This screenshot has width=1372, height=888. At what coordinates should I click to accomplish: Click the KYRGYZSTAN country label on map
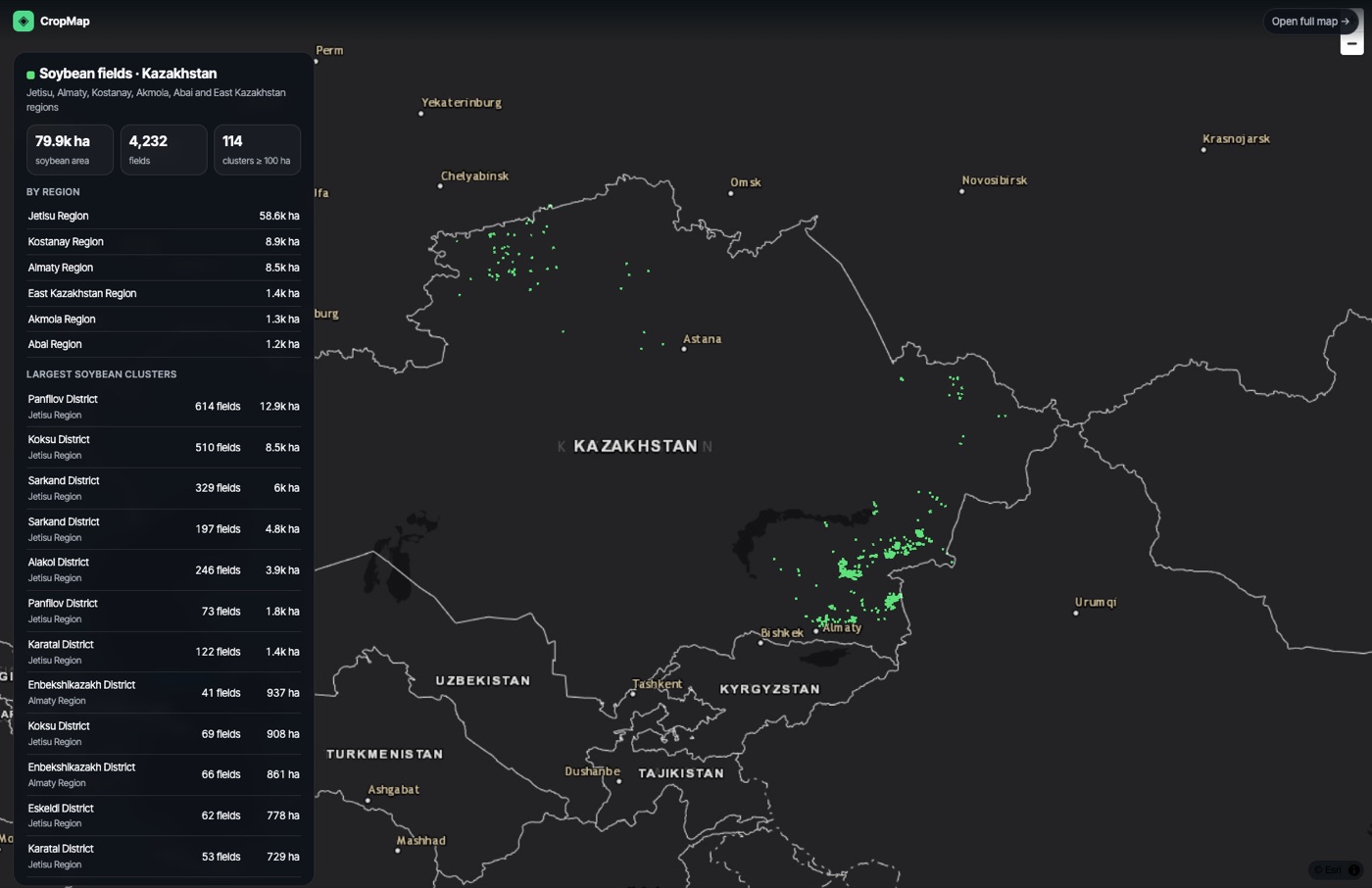pos(769,689)
